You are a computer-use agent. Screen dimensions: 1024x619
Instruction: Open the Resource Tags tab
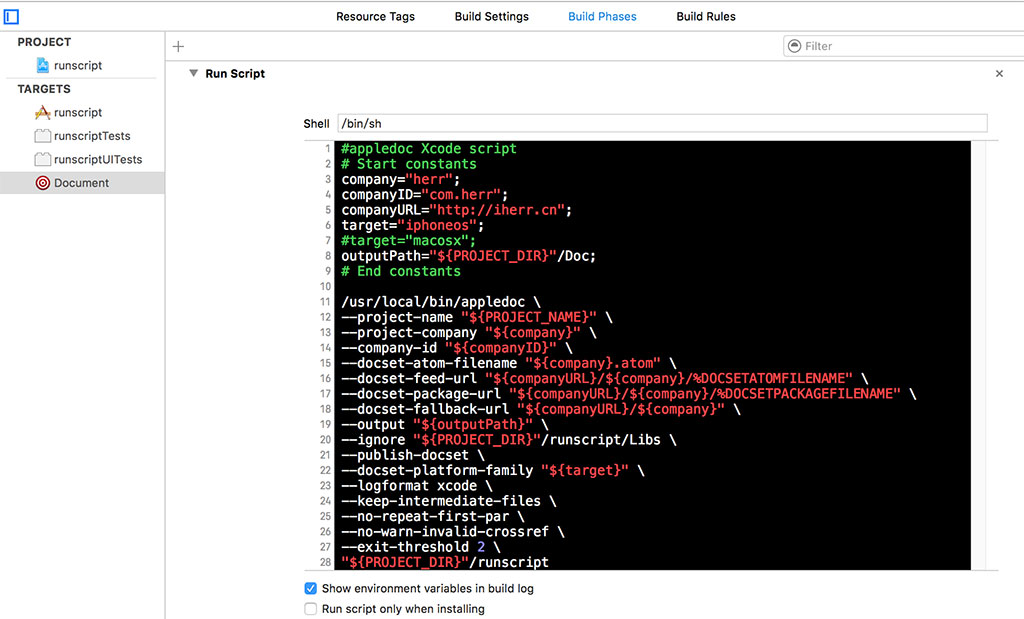[x=376, y=16]
